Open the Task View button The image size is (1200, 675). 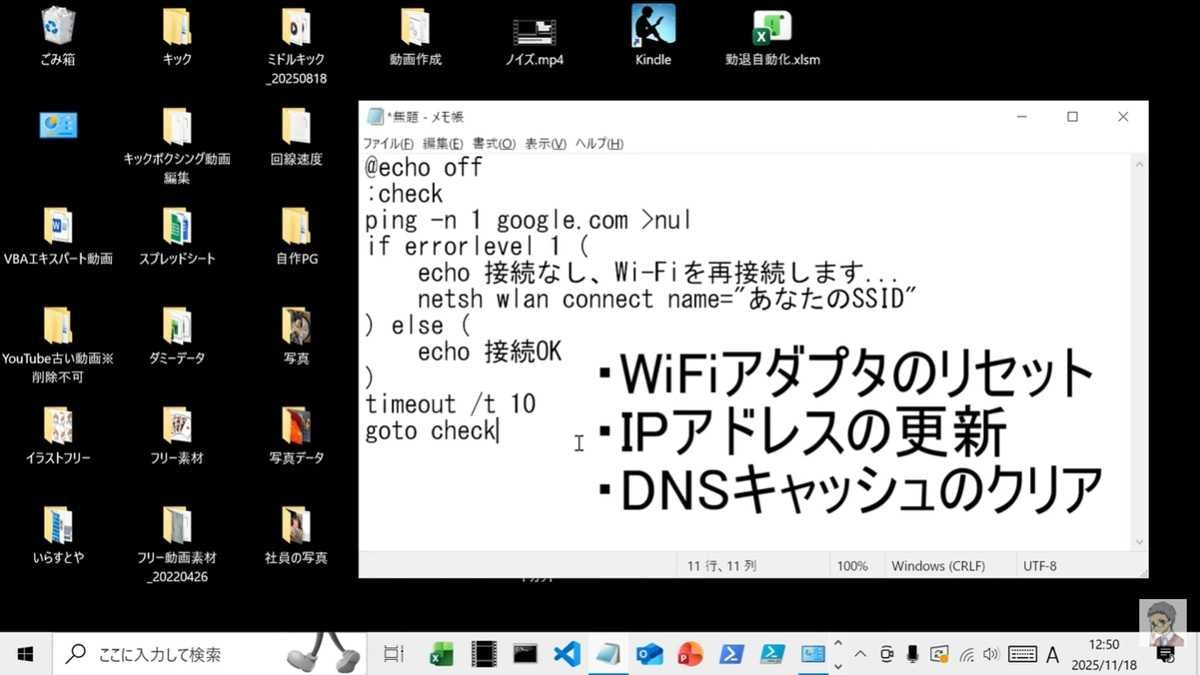(x=394, y=655)
